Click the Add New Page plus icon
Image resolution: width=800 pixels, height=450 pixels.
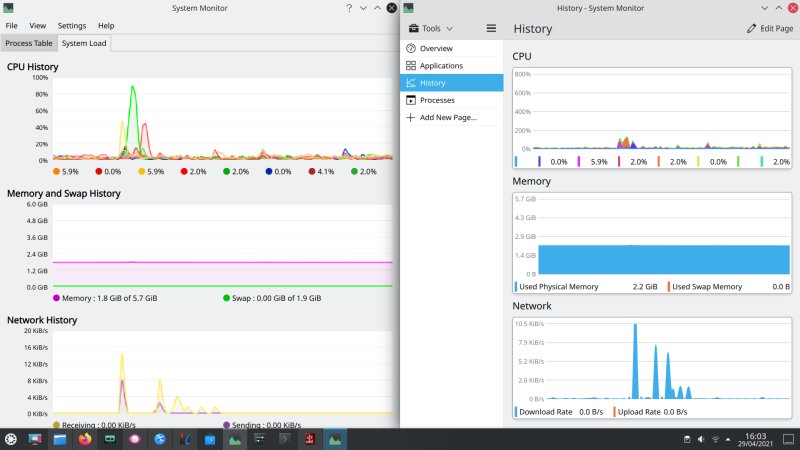[x=411, y=117]
